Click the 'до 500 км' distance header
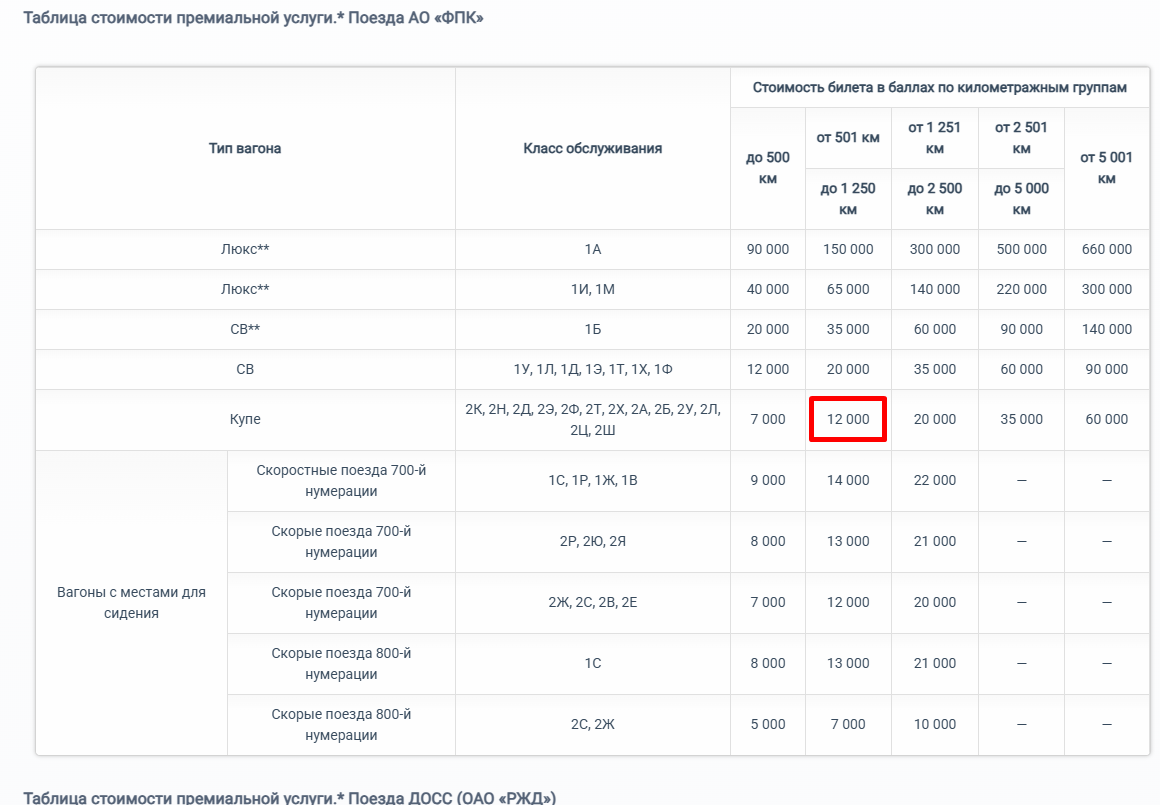 (x=767, y=168)
